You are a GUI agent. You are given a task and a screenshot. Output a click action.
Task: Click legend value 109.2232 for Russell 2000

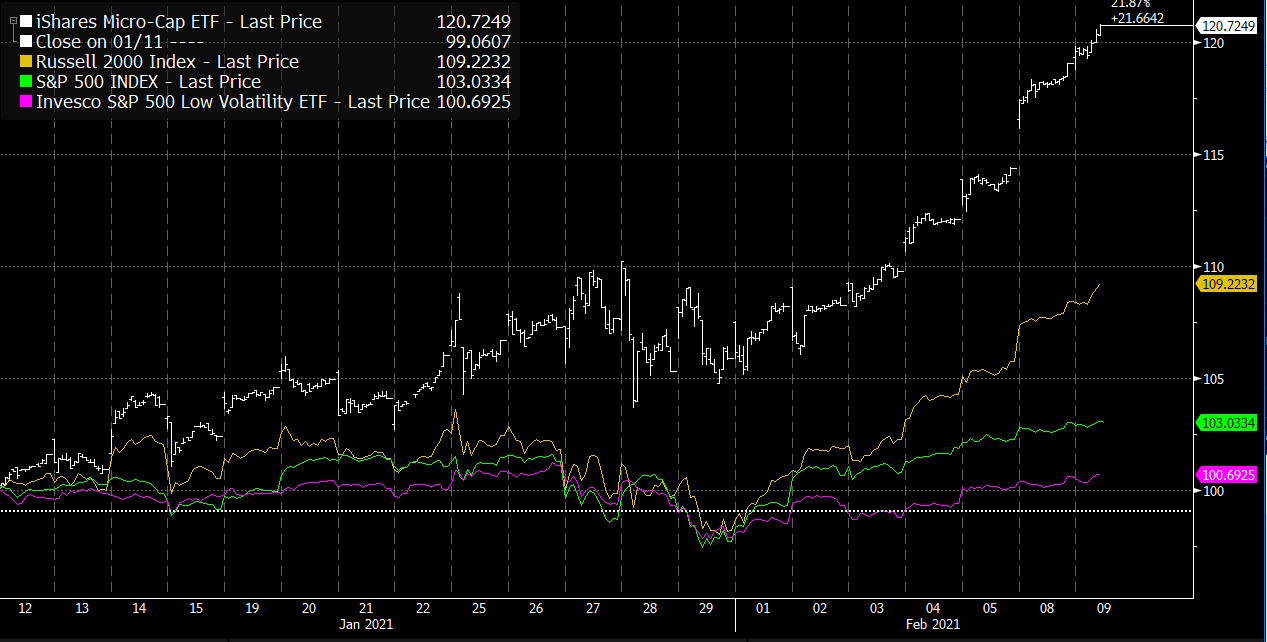coord(475,61)
